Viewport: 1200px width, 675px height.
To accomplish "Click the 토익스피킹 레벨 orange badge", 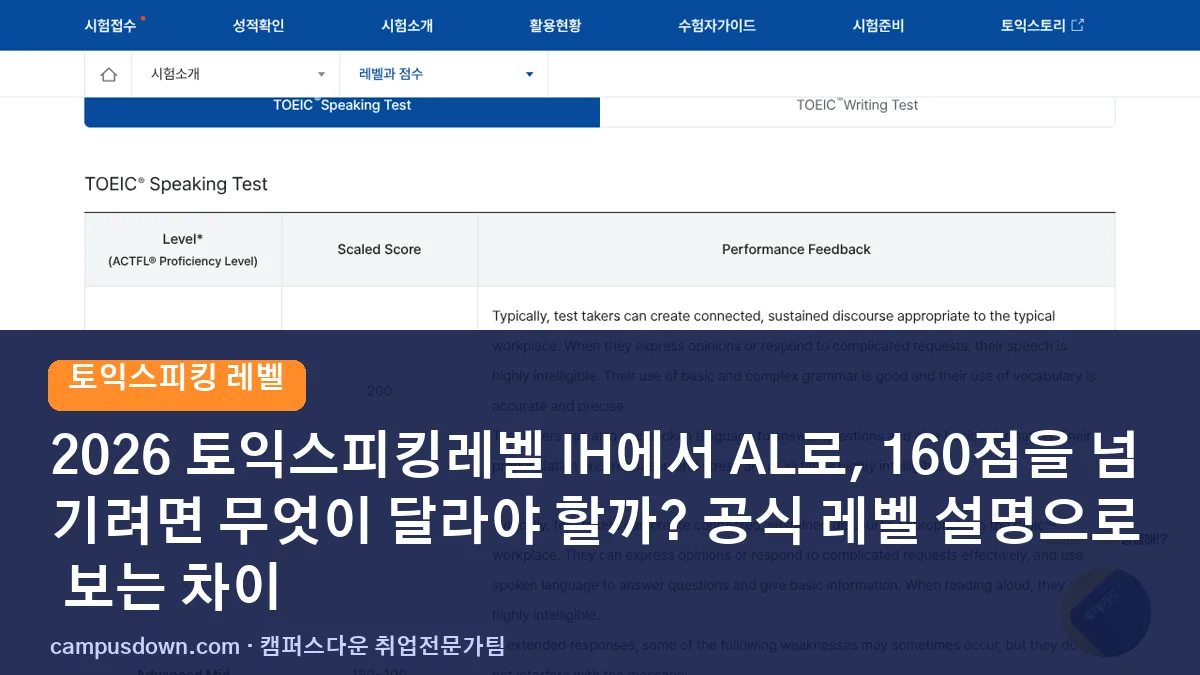I will [177, 384].
